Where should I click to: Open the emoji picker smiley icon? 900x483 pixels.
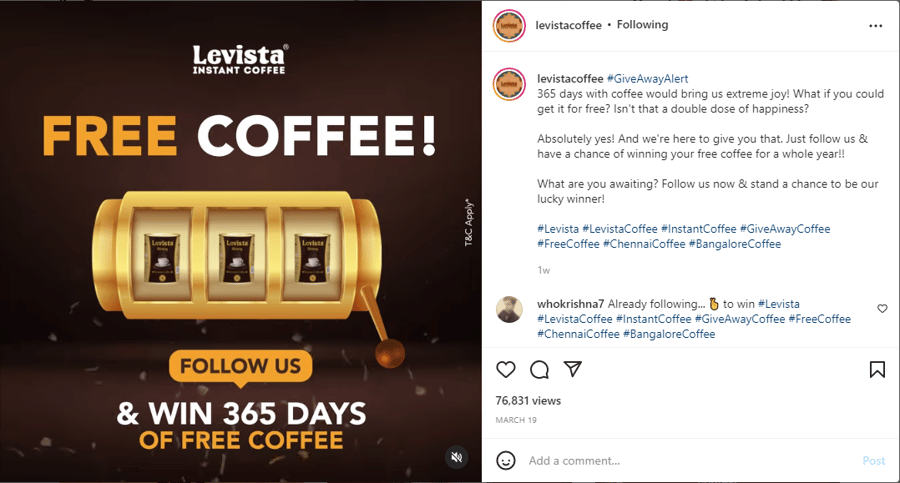pyautogui.click(x=506, y=461)
